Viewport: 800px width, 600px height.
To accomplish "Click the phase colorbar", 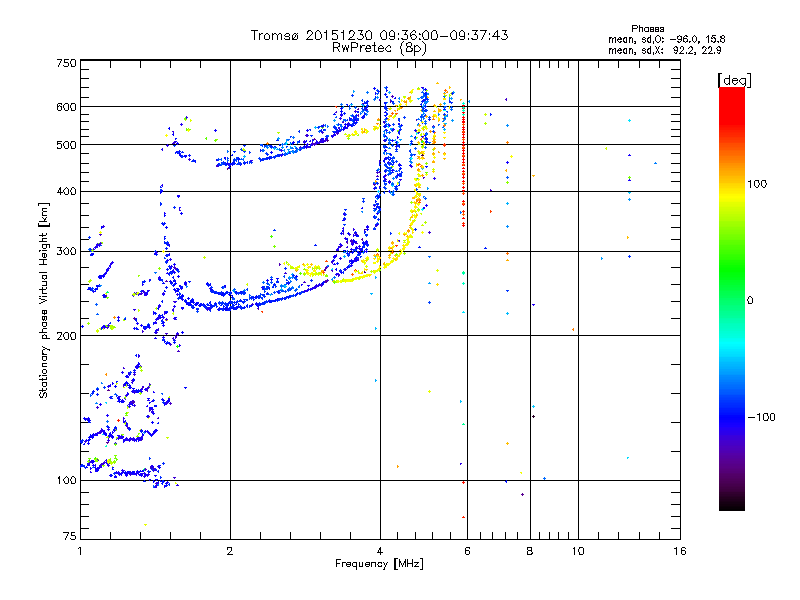I will (732, 298).
